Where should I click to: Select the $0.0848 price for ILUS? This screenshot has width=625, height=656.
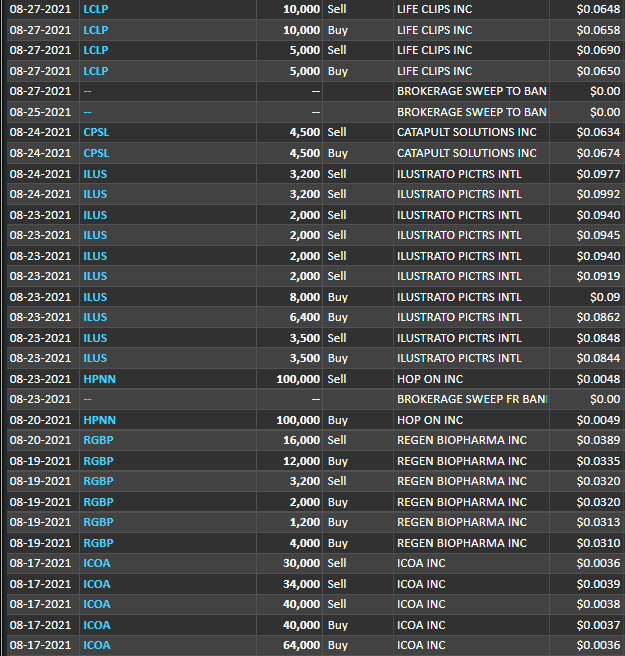pyautogui.click(x=598, y=338)
